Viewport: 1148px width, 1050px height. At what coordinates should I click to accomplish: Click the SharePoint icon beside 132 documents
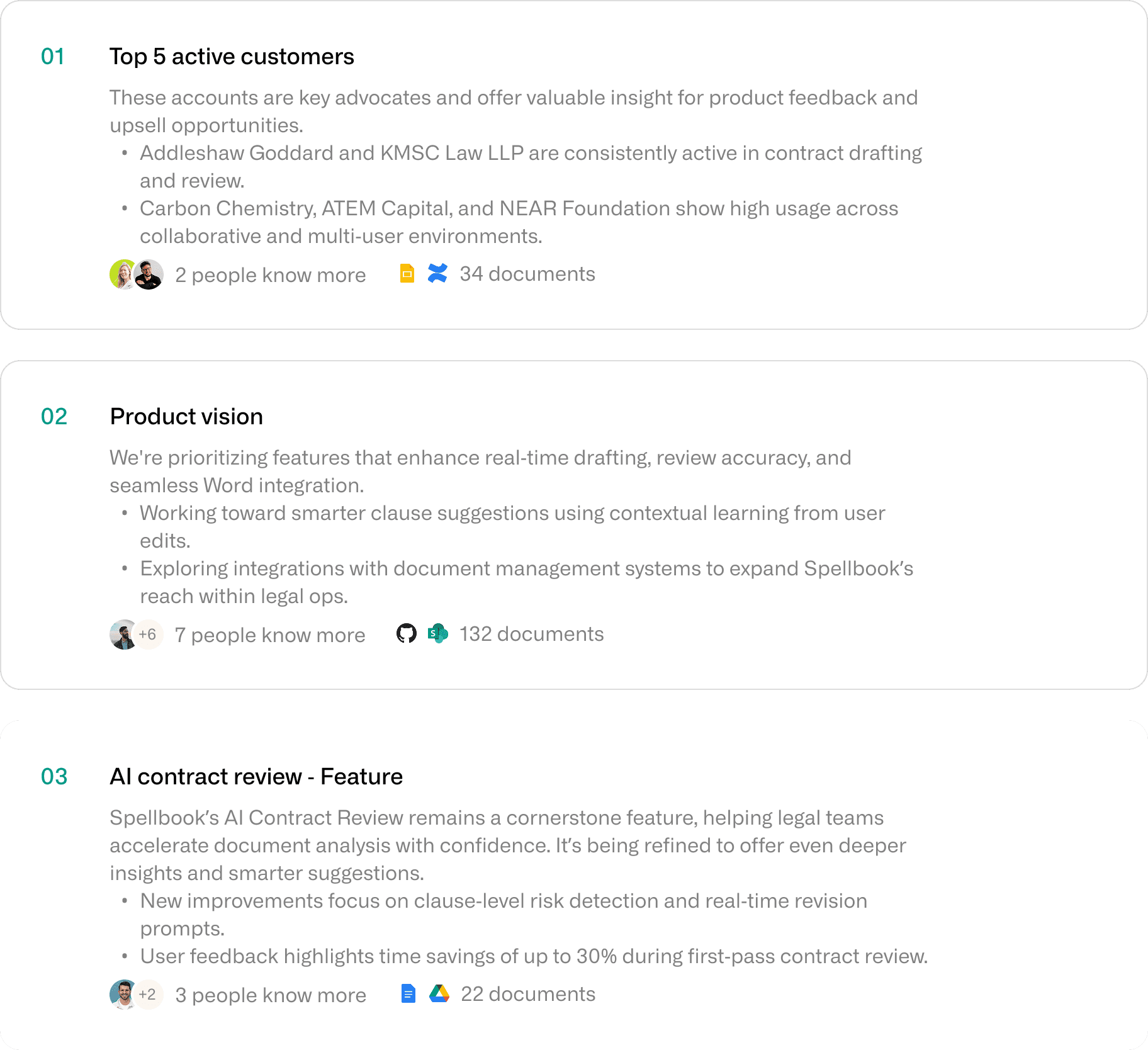tap(438, 633)
